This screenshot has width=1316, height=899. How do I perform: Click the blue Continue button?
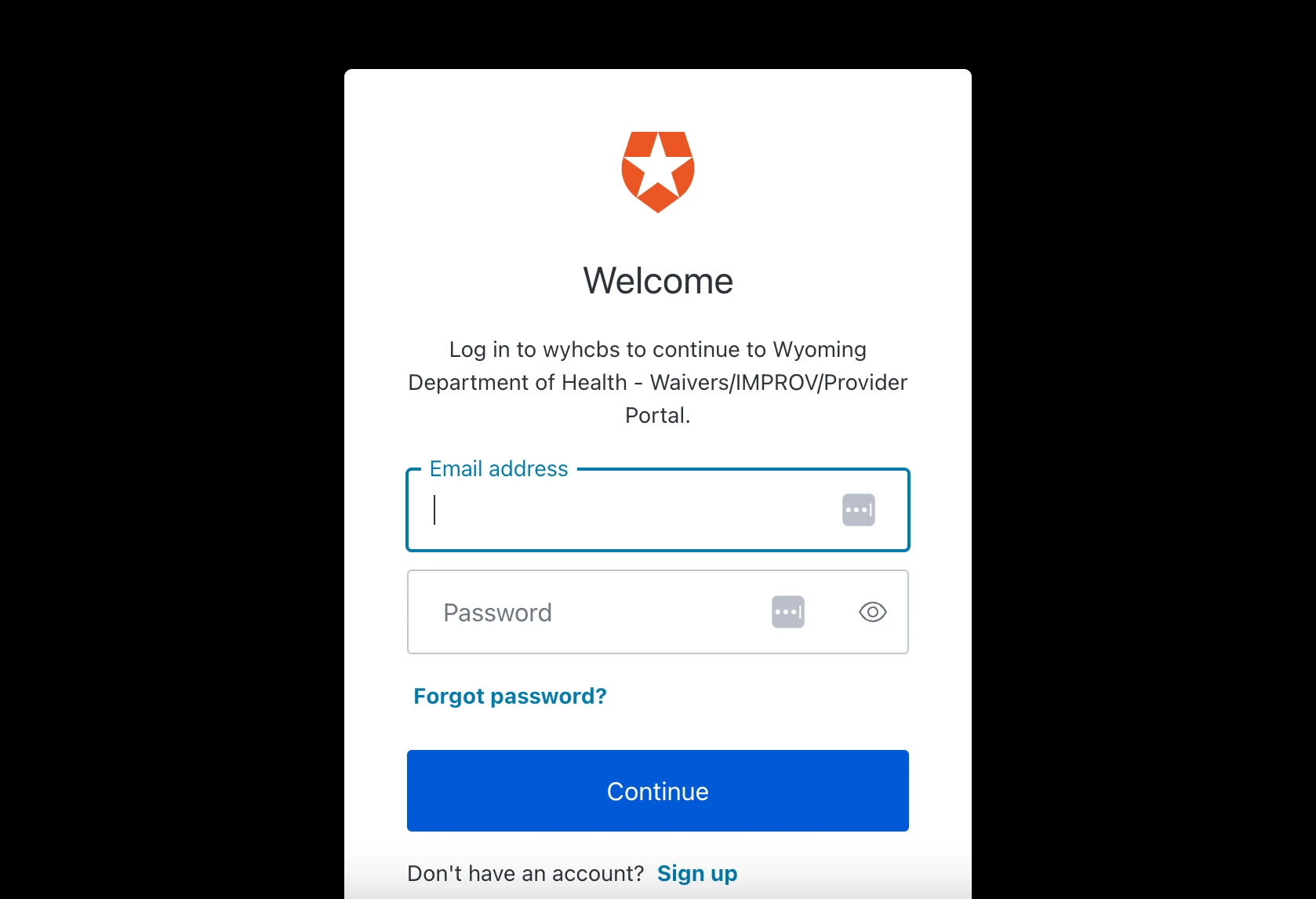pos(658,791)
